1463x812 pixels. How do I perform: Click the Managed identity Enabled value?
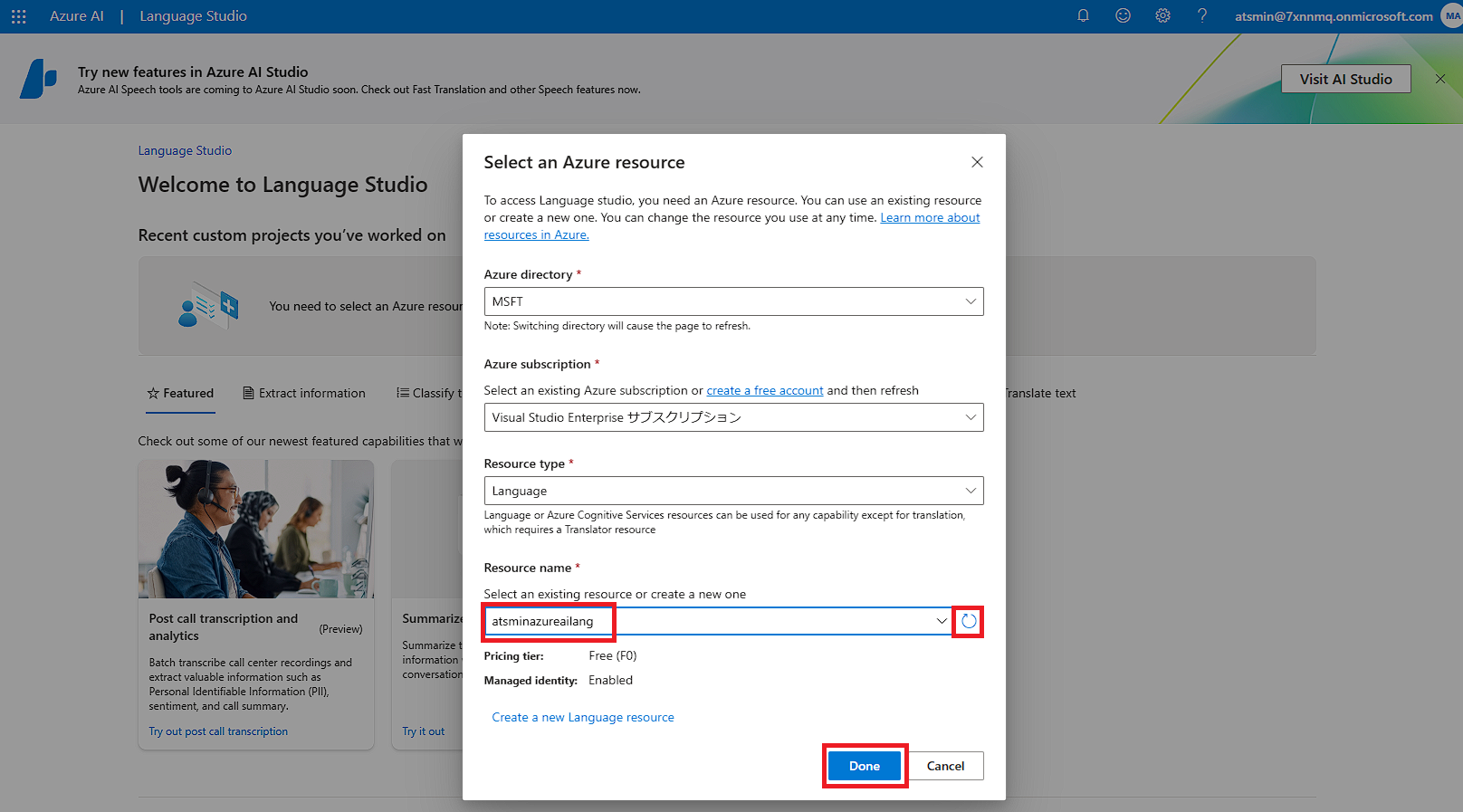point(611,680)
